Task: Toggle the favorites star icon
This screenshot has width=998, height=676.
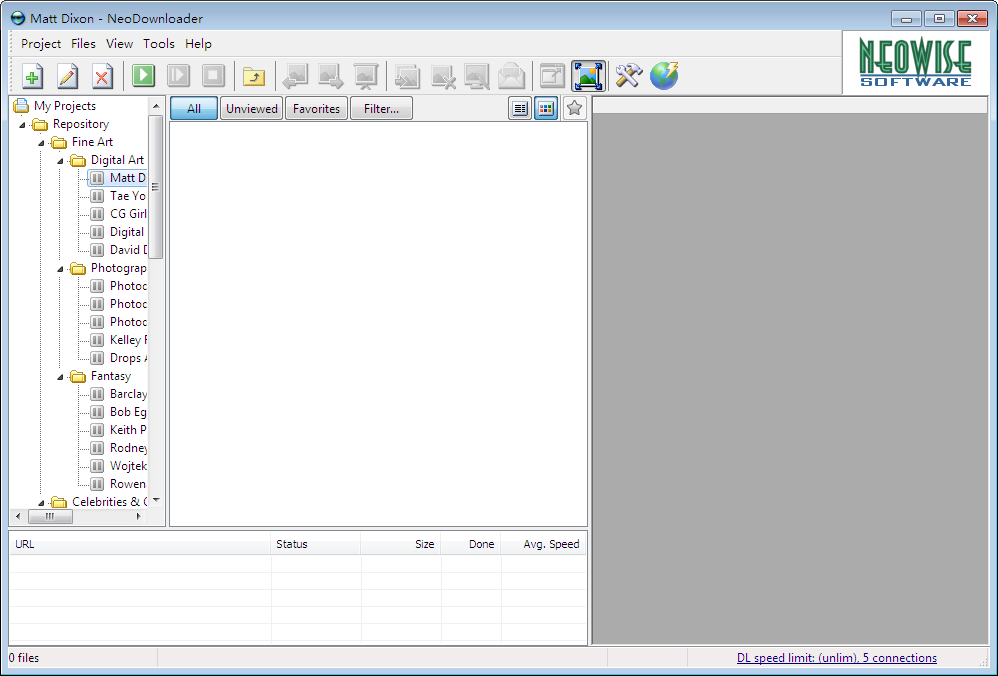Action: (574, 109)
